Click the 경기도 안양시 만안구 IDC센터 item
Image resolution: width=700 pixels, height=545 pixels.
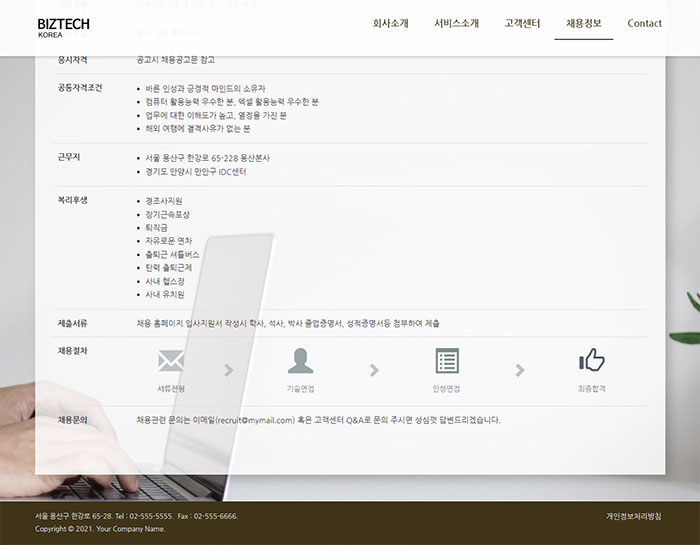click(x=196, y=171)
